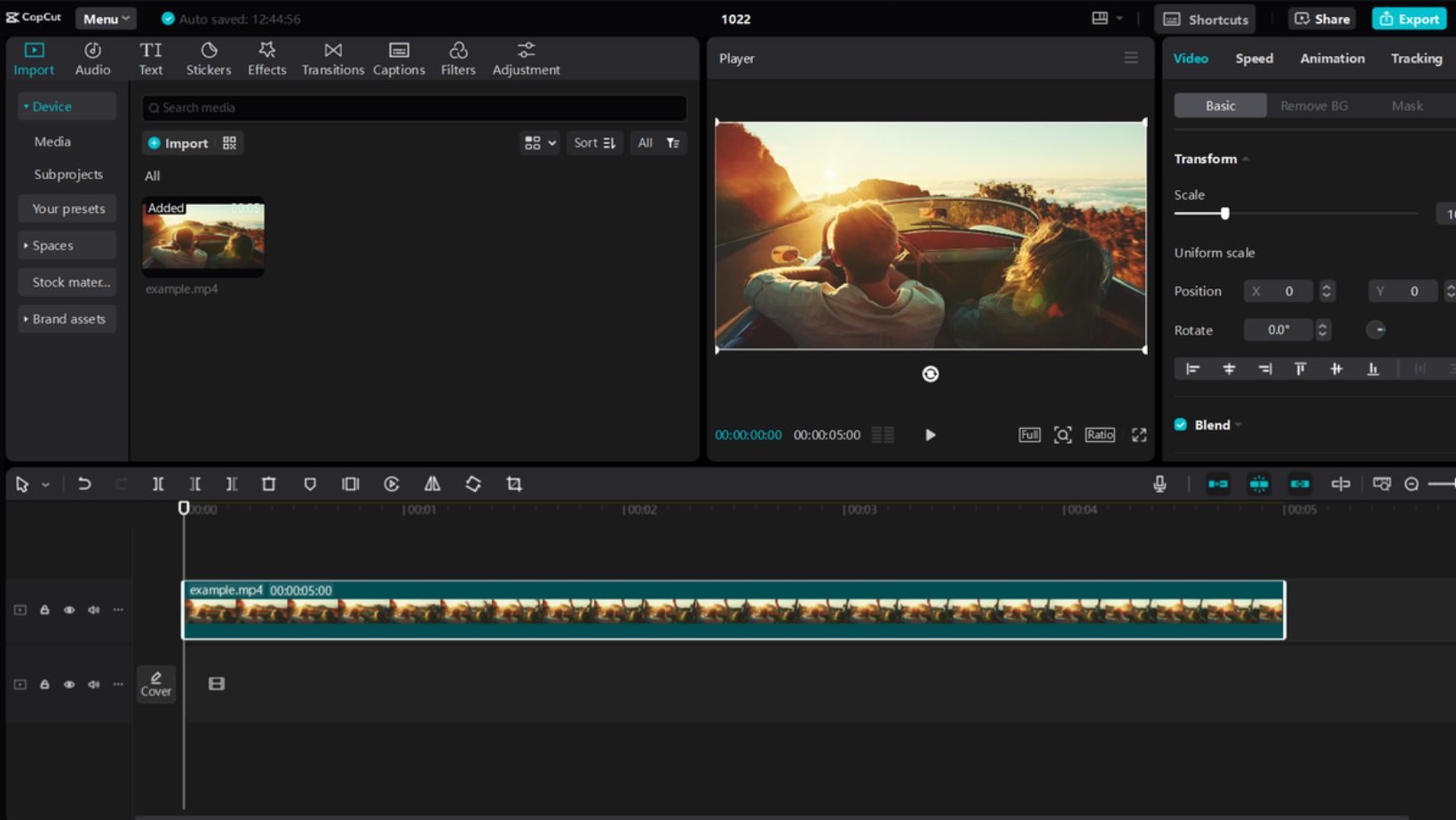The height and width of the screenshot is (820, 1456).
Task: Play the video in Player
Action: click(x=930, y=435)
